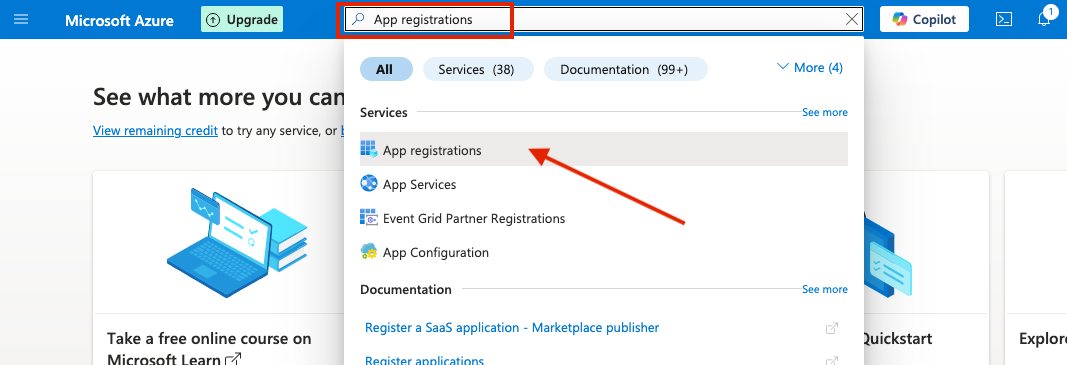
Task: Click the Documentation section heading
Action: click(406, 289)
